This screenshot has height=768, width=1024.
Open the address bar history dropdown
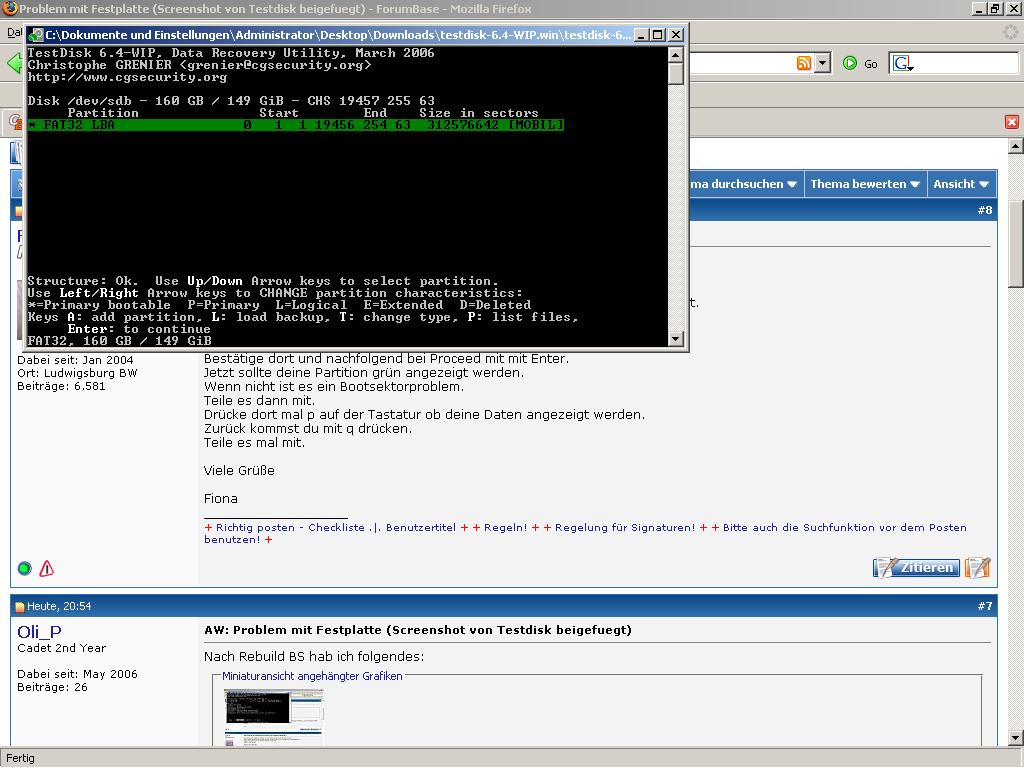[x=823, y=63]
